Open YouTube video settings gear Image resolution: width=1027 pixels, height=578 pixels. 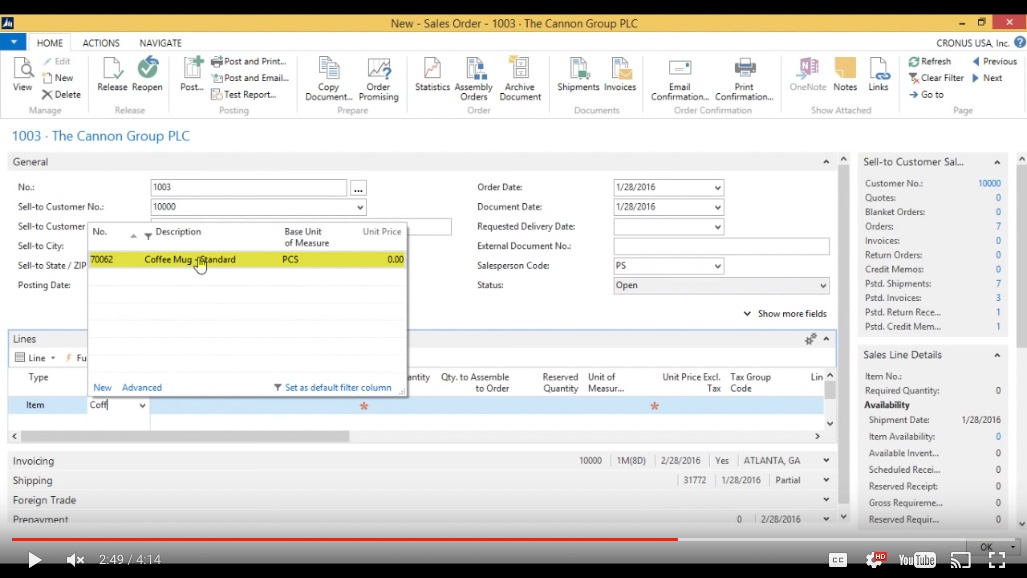(x=874, y=560)
